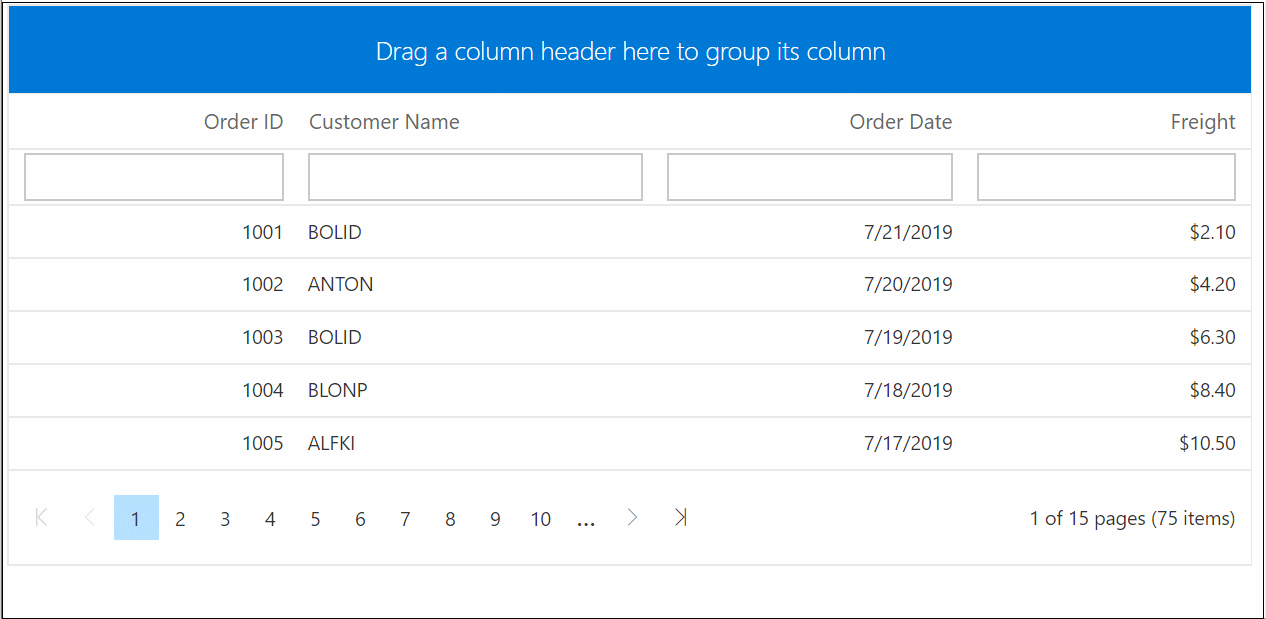Focus the Order ID filter box
The width and height of the screenshot is (1266, 619).
154,177
